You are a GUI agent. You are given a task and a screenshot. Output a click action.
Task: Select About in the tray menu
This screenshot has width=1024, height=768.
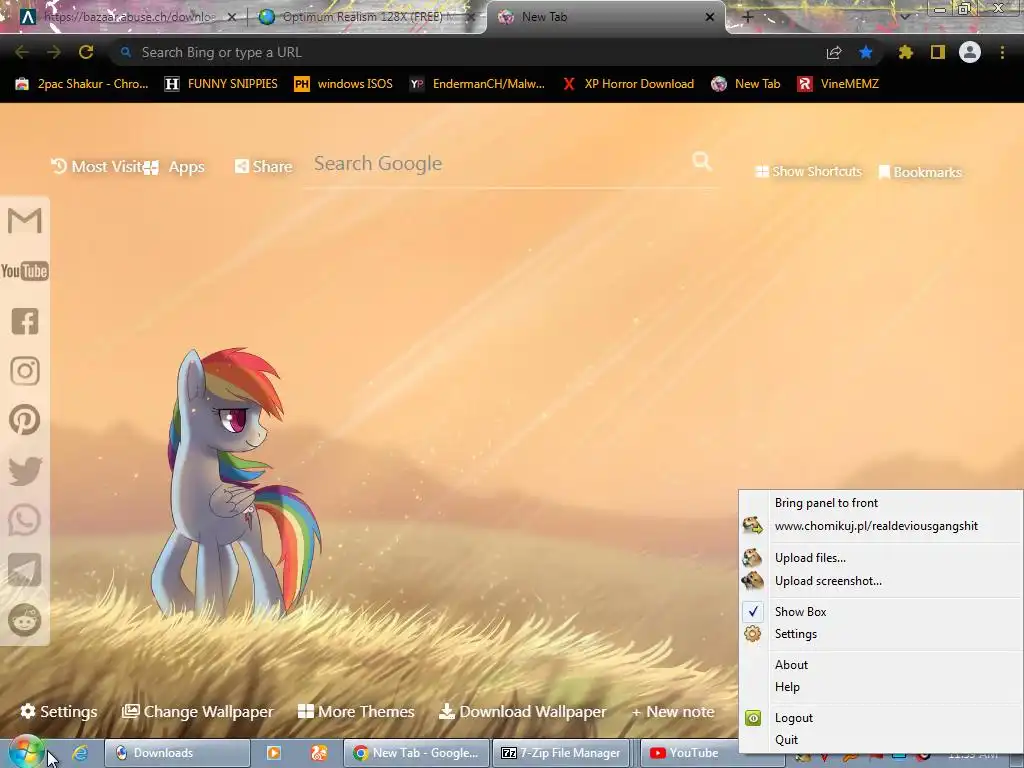coord(880,665)
